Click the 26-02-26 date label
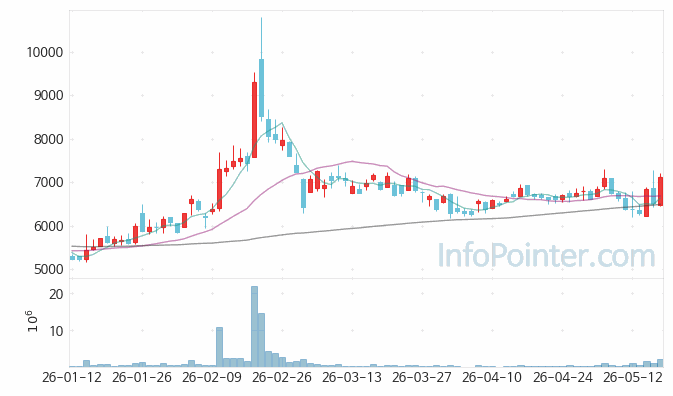The image size is (673, 396). point(282,378)
